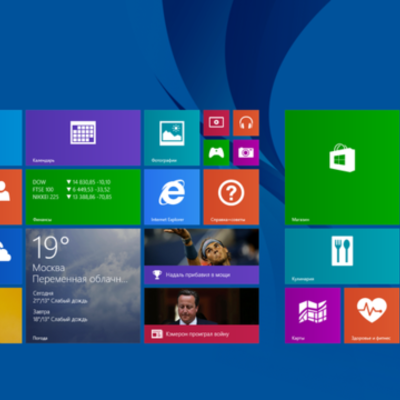Open the Help+Tips question mark tile
Image resolution: width=400 pixels, height=400 pixels.
[231, 197]
